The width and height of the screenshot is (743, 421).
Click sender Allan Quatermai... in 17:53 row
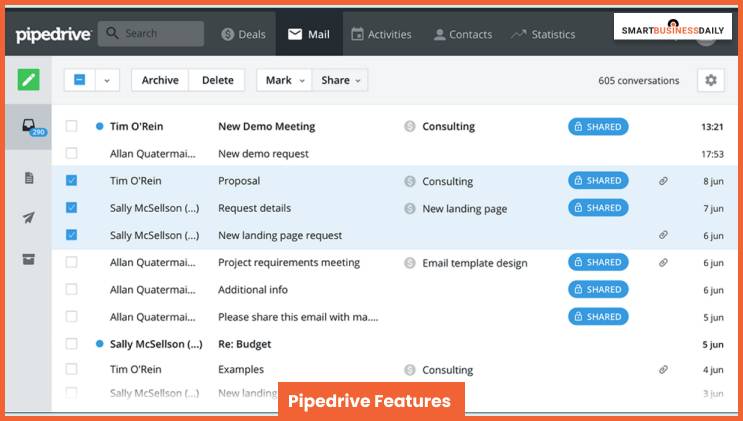pyautogui.click(x=152, y=154)
